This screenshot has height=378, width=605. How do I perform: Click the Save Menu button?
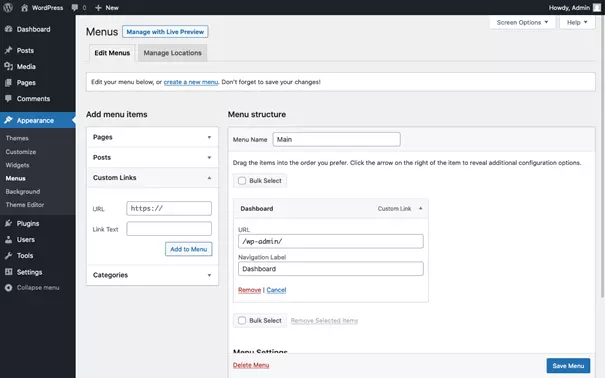click(x=568, y=366)
